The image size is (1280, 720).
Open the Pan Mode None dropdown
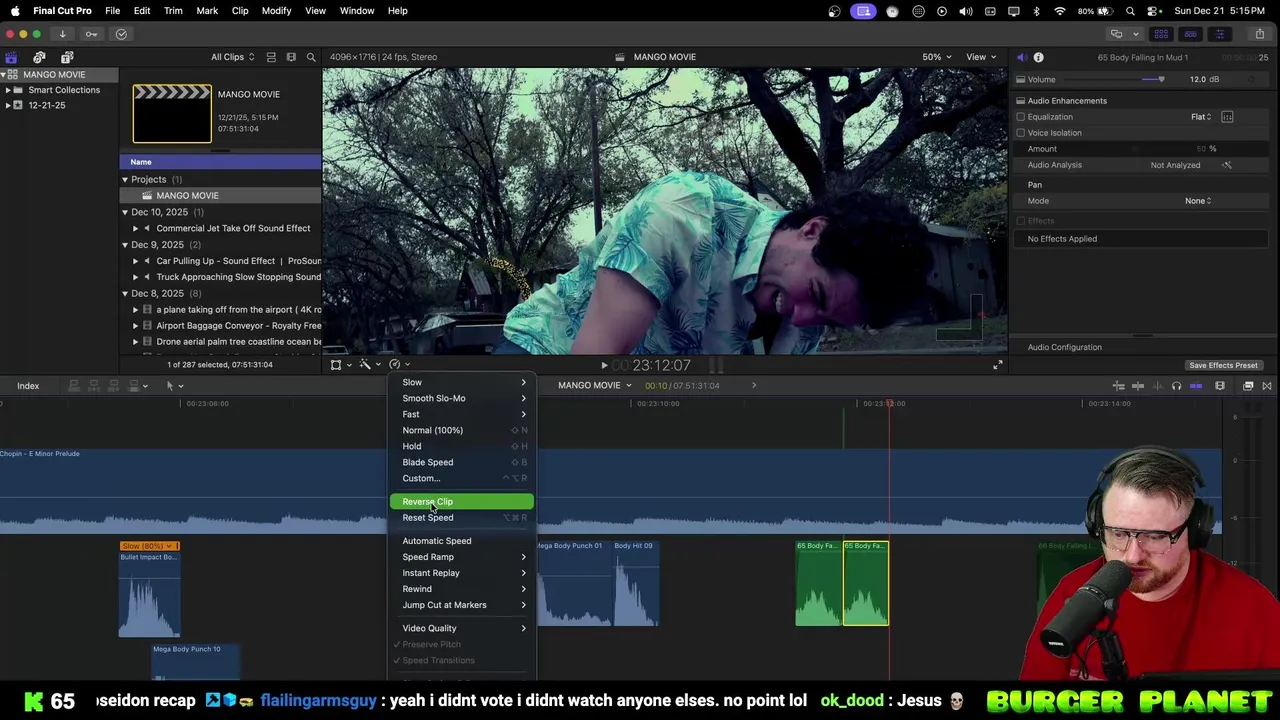(x=1198, y=201)
